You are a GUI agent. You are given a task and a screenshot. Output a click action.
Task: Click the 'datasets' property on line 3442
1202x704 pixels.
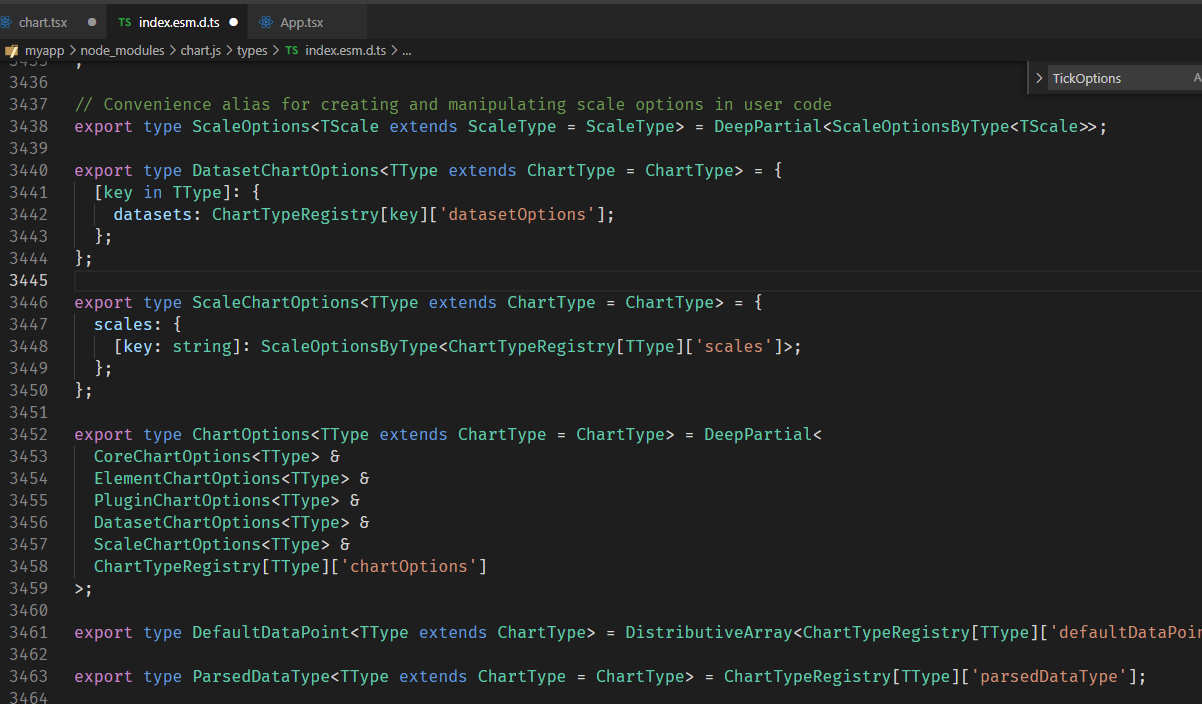(x=153, y=214)
